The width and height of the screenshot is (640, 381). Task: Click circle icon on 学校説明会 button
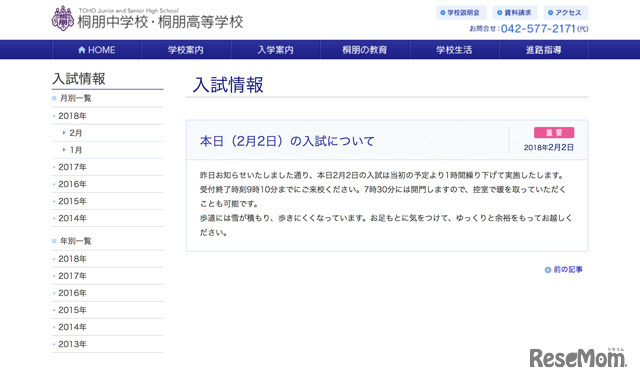[x=442, y=13]
